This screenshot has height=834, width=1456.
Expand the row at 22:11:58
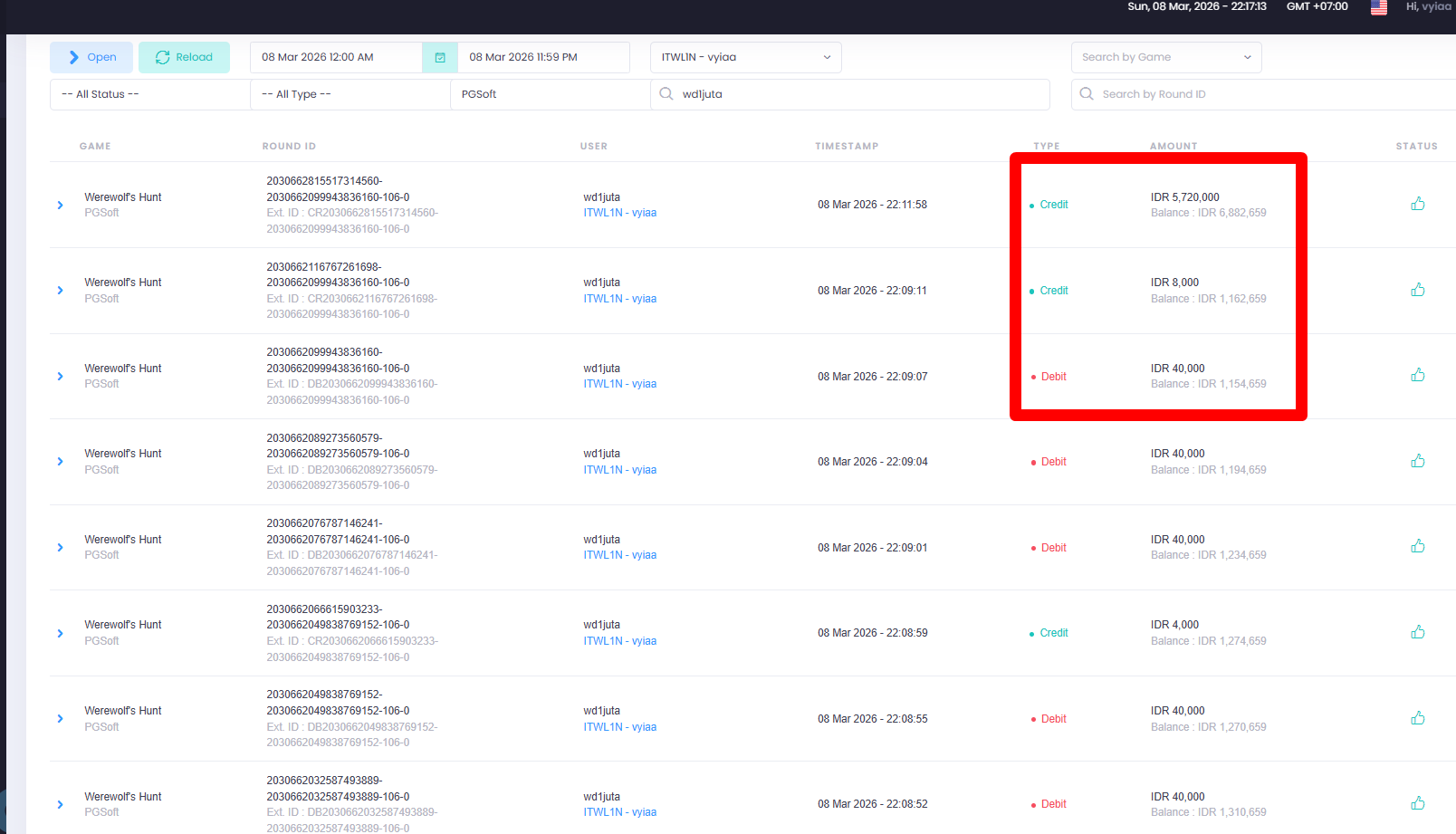[61, 205]
